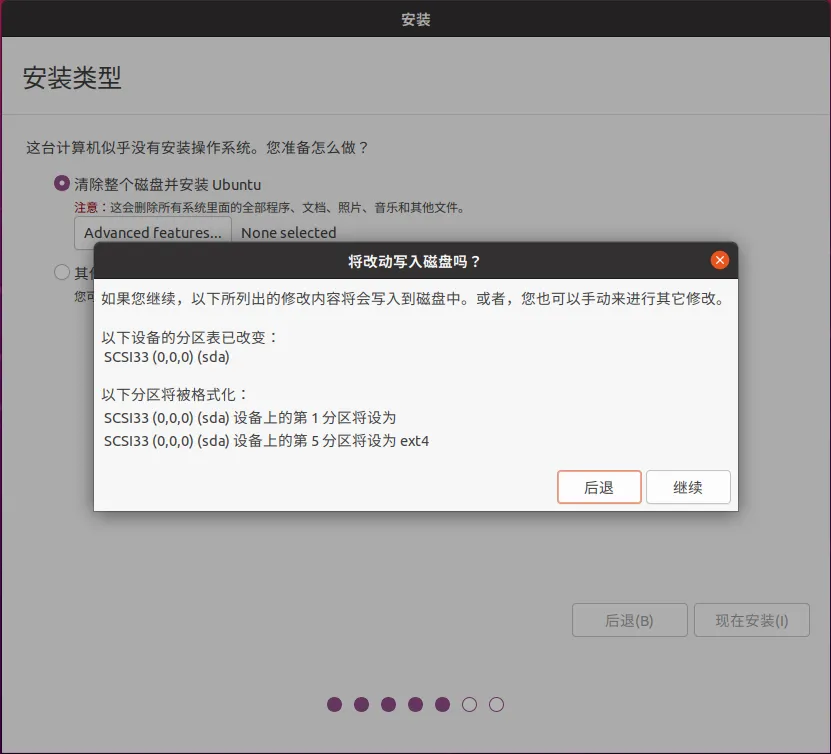The image size is (831, 754).
Task: Click second filled progress dot
Action: [x=361, y=704]
